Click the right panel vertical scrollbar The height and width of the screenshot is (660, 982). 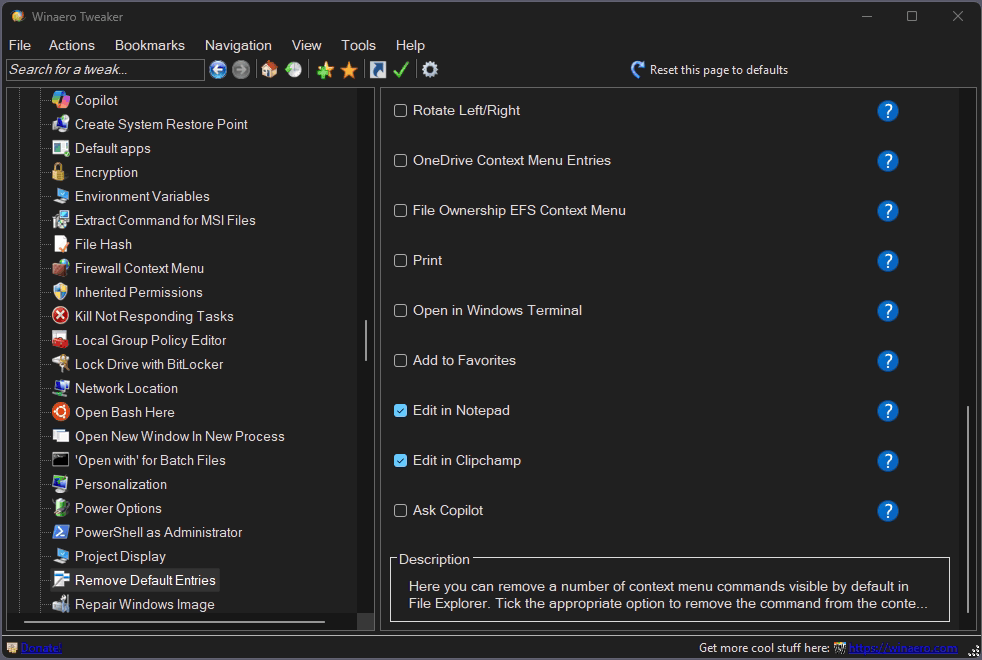(x=967, y=510)
